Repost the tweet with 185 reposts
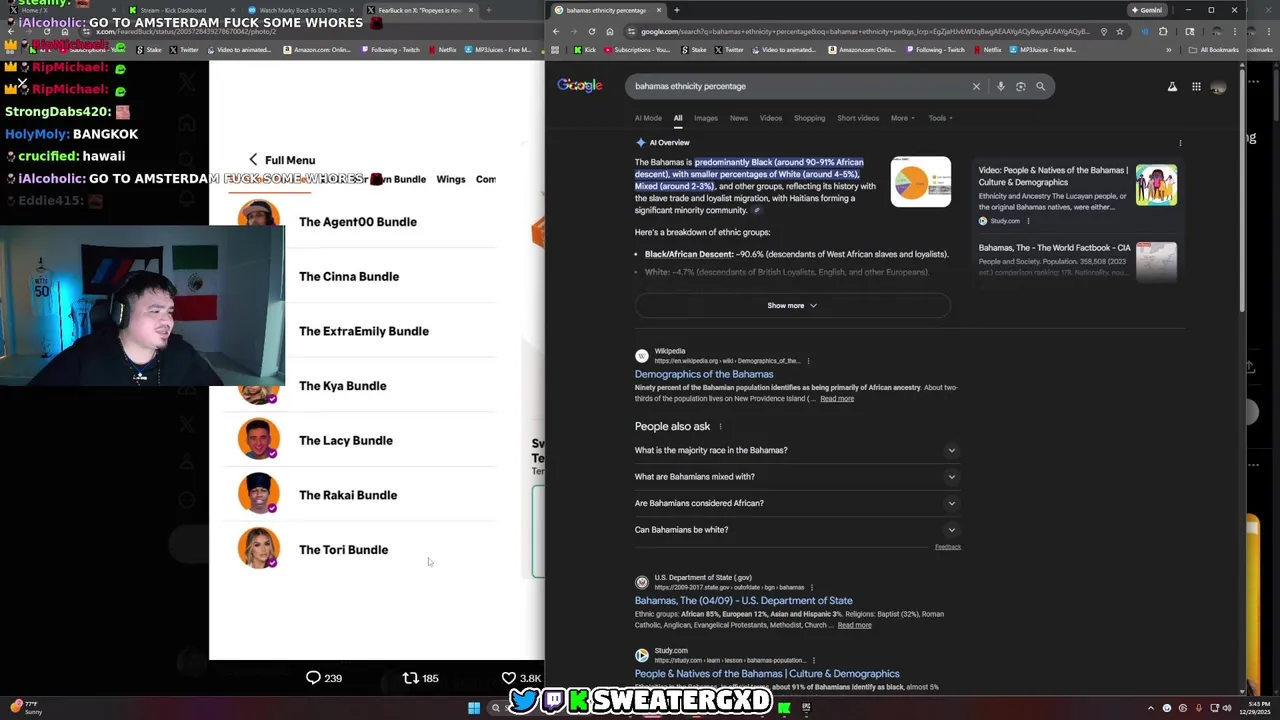The width and height of the screenshot is (1280, 720). (x=421, y=678)
